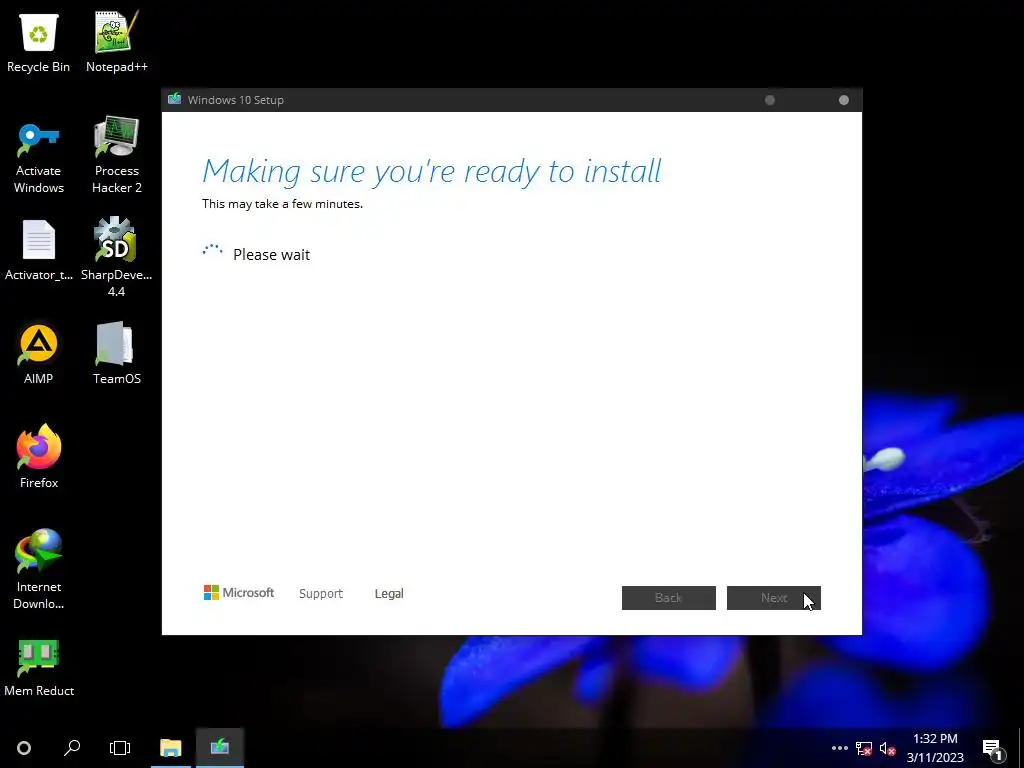Show hidden tray icons overflow
Screen dimensions: 1024x768
(840, 748)
